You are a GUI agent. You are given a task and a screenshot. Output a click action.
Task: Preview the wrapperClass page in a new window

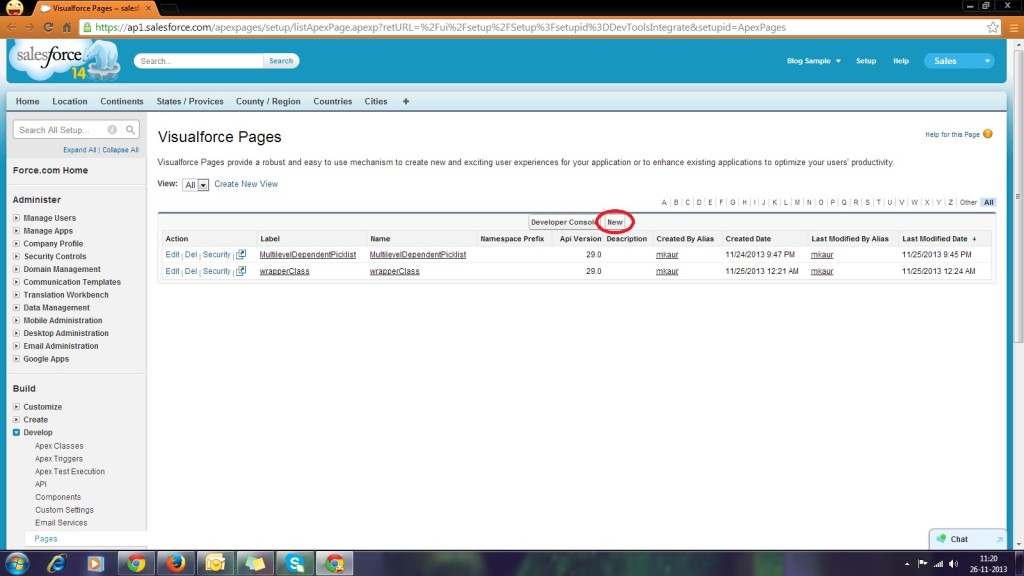point(241,270)
